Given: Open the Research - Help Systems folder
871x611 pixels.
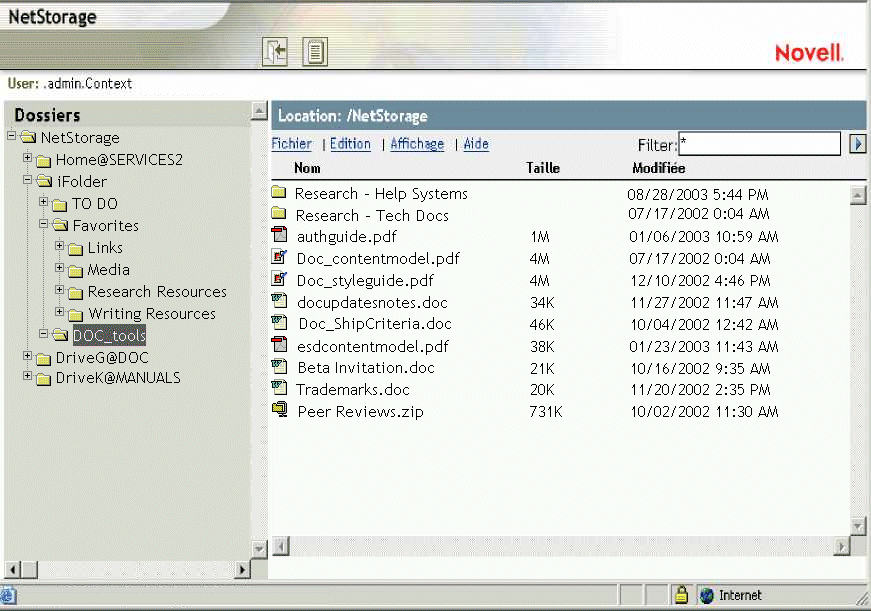Looking at the screenshot, I should click(x=381, y=194).
